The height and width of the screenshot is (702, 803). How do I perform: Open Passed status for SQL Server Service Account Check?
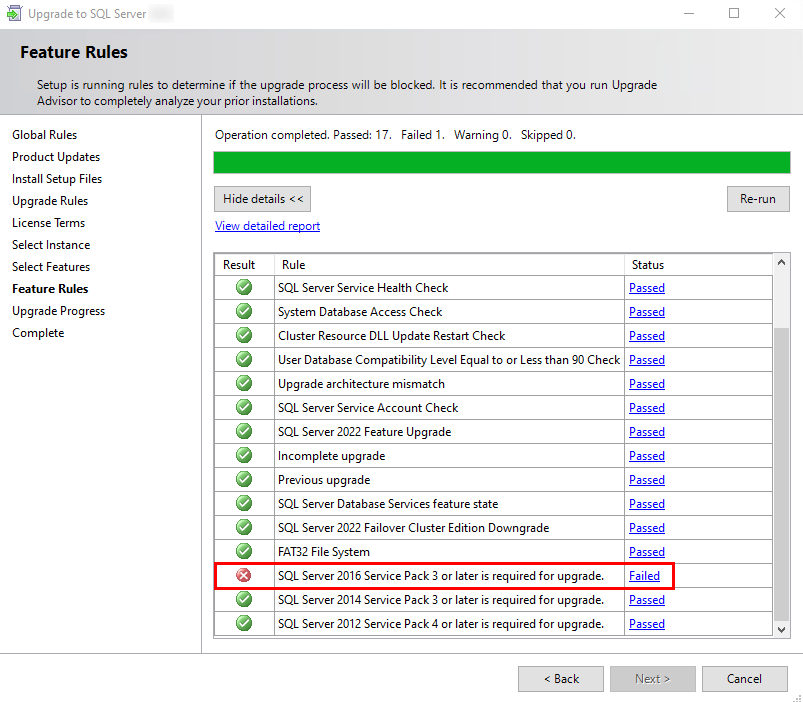coord(647,408)
